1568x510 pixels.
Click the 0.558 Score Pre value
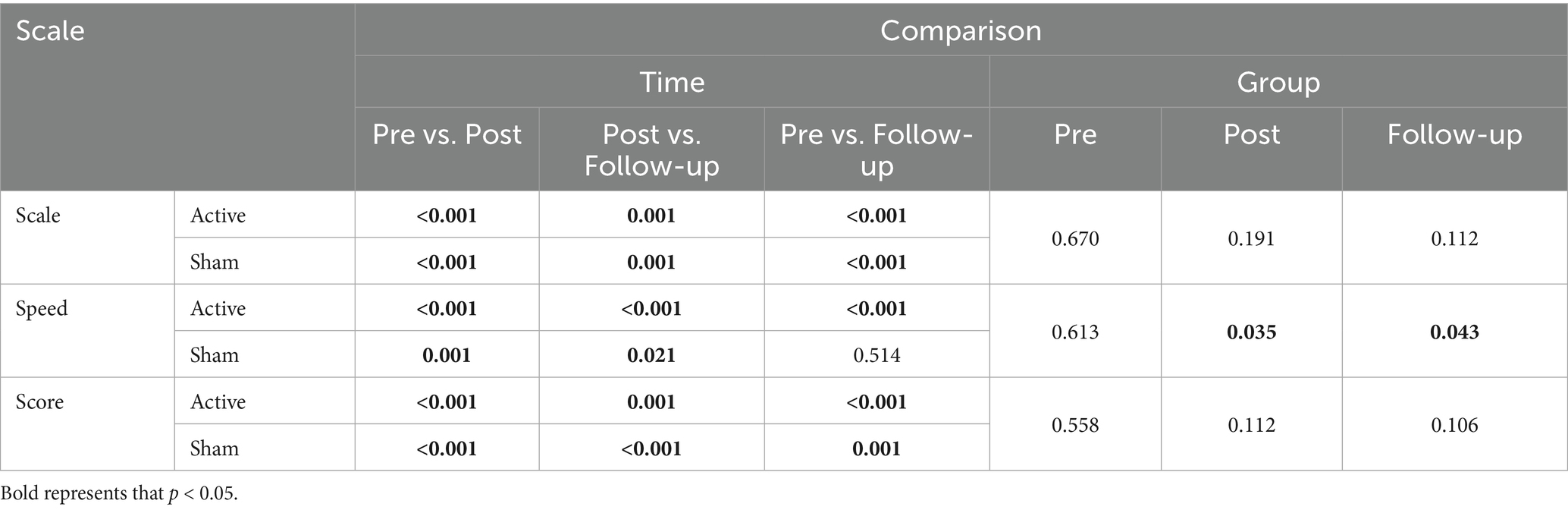[x=1075, y=425]
